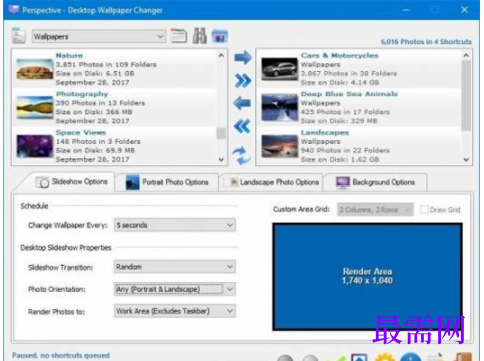Click left list scroll up arrow
The image size is (484, 361).
221,55
